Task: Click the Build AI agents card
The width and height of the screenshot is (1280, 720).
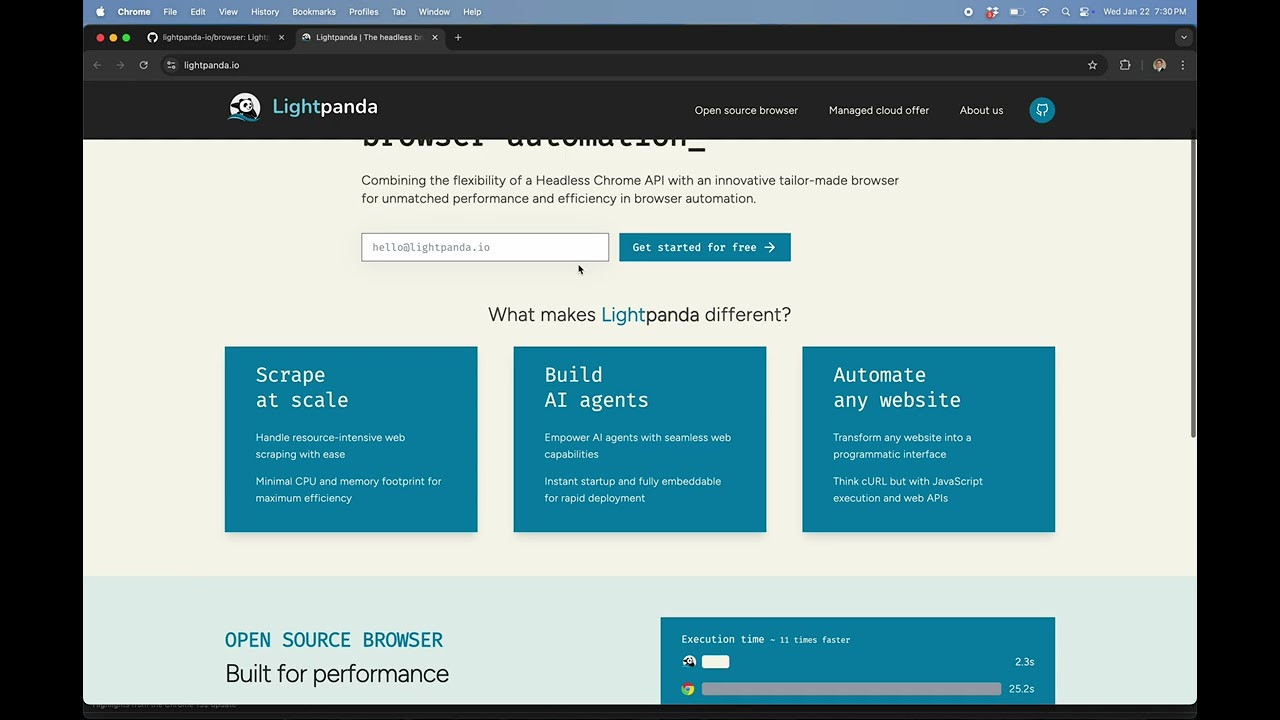Action: pos(640,439)
